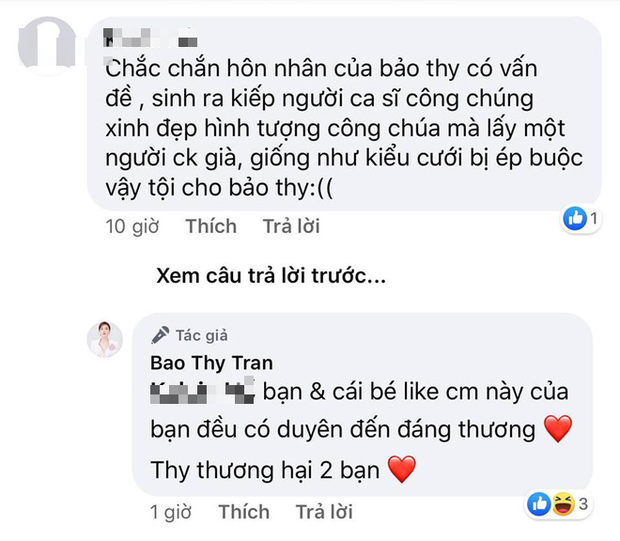Click the author microphone badge icon
Screen dimensions: 620x541
point(159,336)
